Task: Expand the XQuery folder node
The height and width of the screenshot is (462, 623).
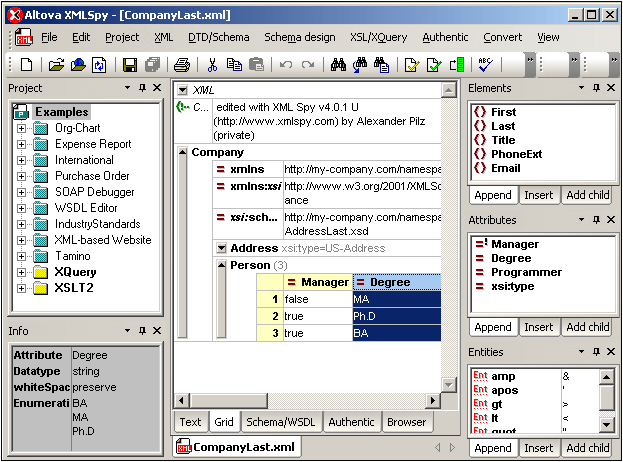Action: [x=21, y=272]
